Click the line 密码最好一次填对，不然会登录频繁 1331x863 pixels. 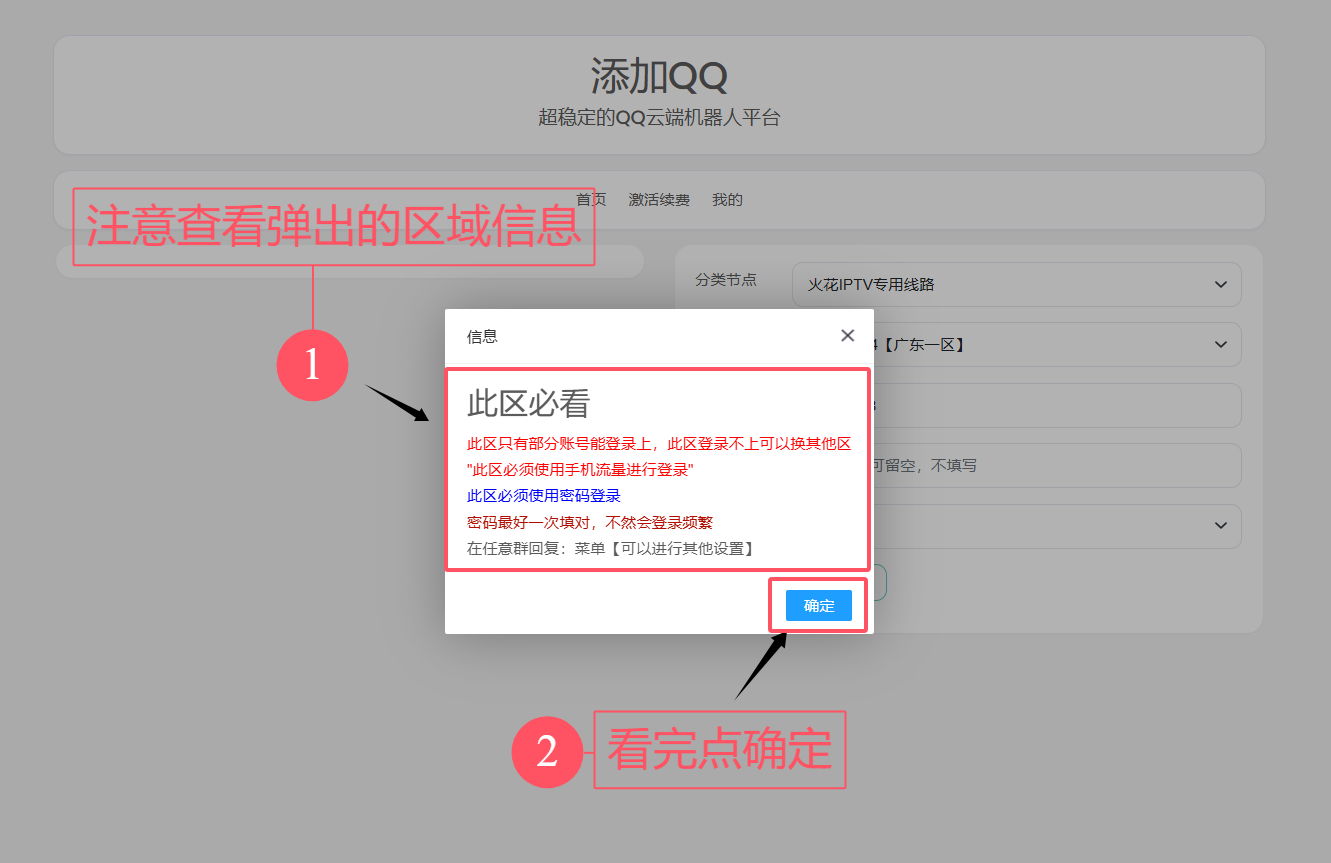590,522
